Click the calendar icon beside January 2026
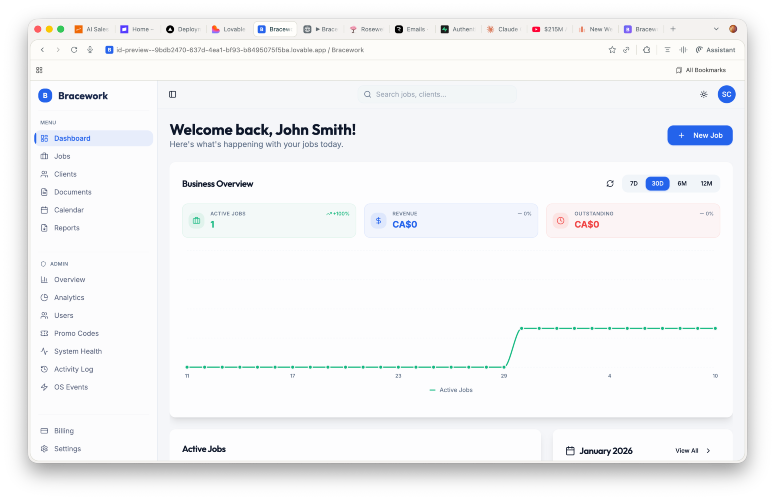The image size is (775, 500). point(570,451)
